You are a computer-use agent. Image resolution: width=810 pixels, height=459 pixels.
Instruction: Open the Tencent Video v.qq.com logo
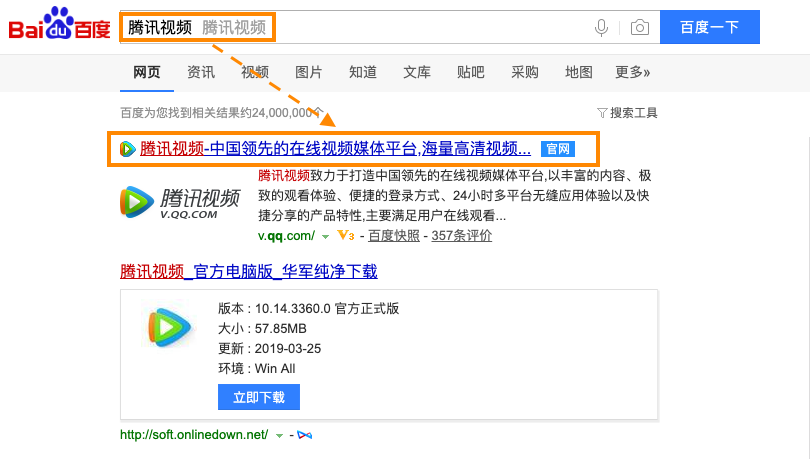pos(180,202)
